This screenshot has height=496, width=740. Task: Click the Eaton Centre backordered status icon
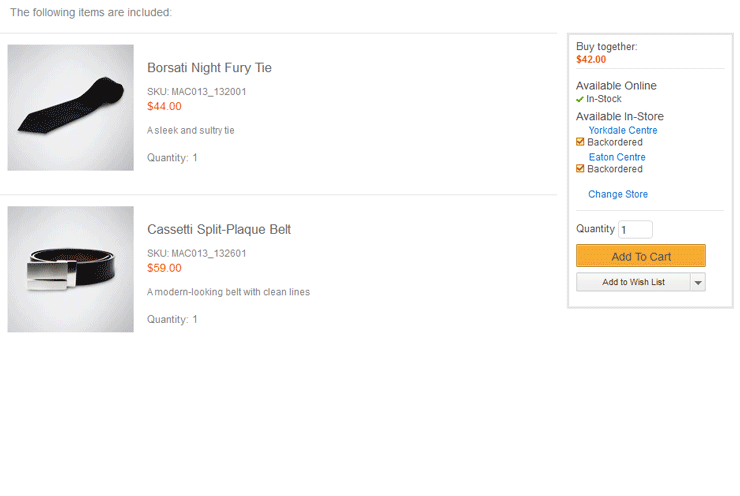click(581, 169)
